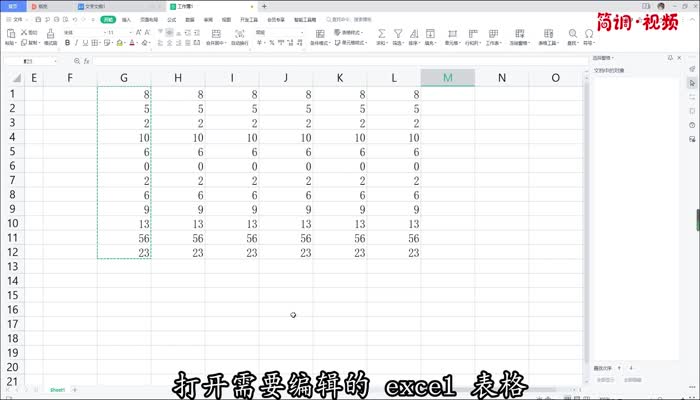
Task: Switch to the Formulas ribbon tab
Action: tap(171, 19)
